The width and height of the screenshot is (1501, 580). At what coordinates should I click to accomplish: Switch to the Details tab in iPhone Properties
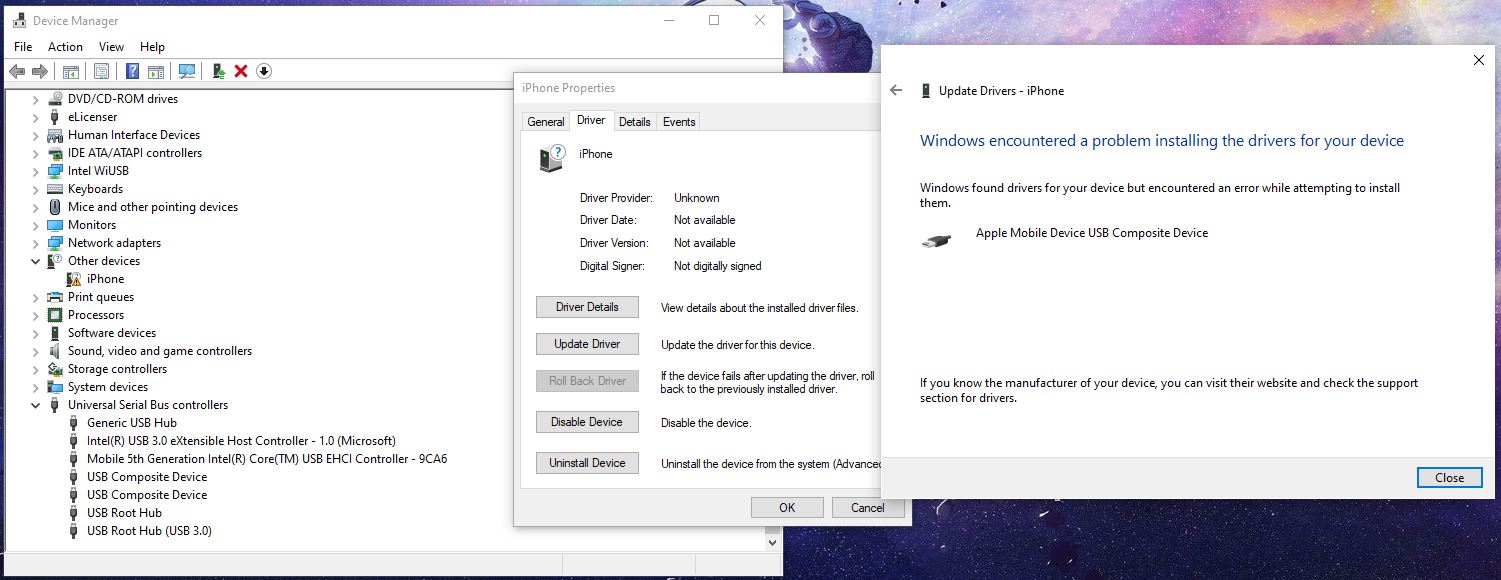(634, 122)
